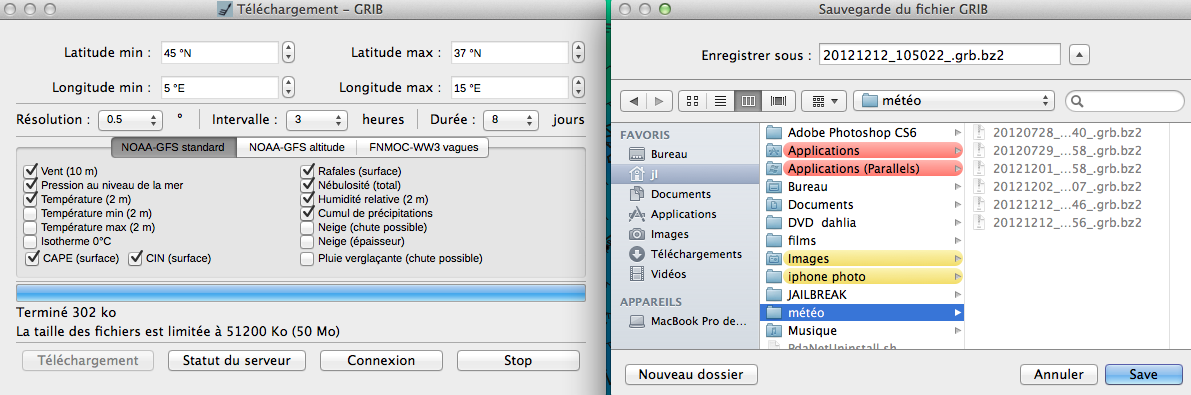The width and height of the screenshot is (1191, 395).
Task: Open Intervalle dropdown
Action: click(x=318, y=120)
